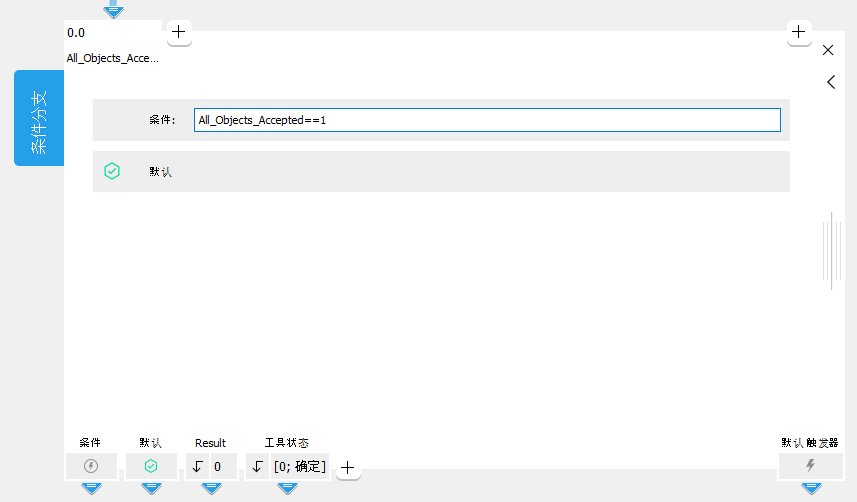Click the 条件 output lightning icon
This screenshot has height=502, width=857.
pyautogui.click(x=91, y=466)
